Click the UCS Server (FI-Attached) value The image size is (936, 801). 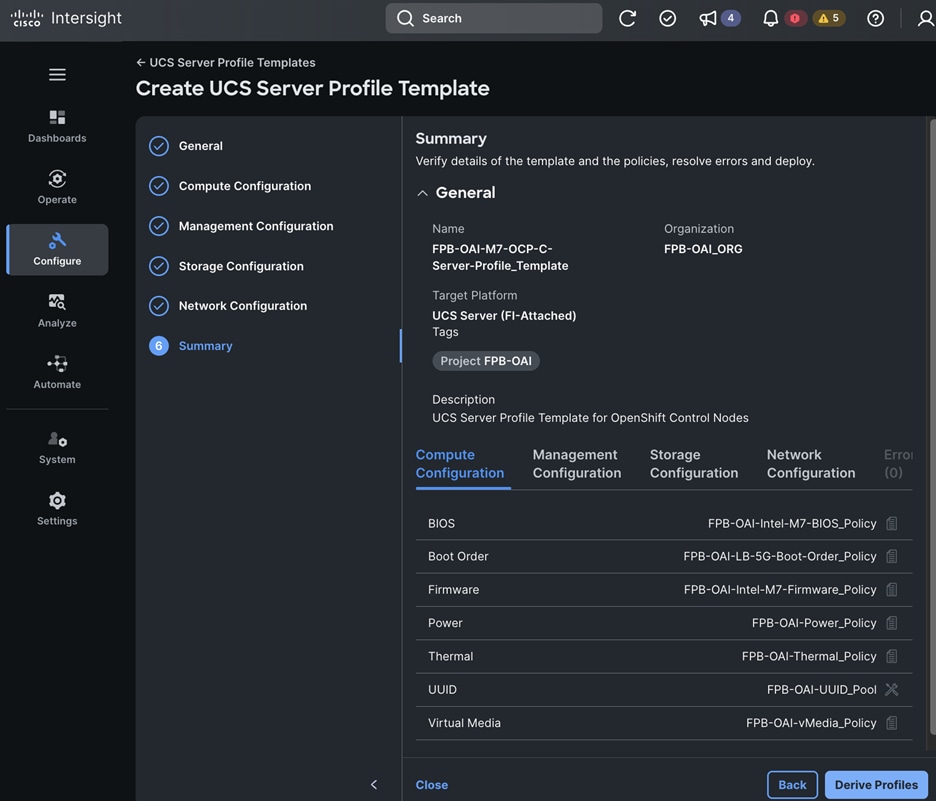pyautogui.click(x=504, y=316)
